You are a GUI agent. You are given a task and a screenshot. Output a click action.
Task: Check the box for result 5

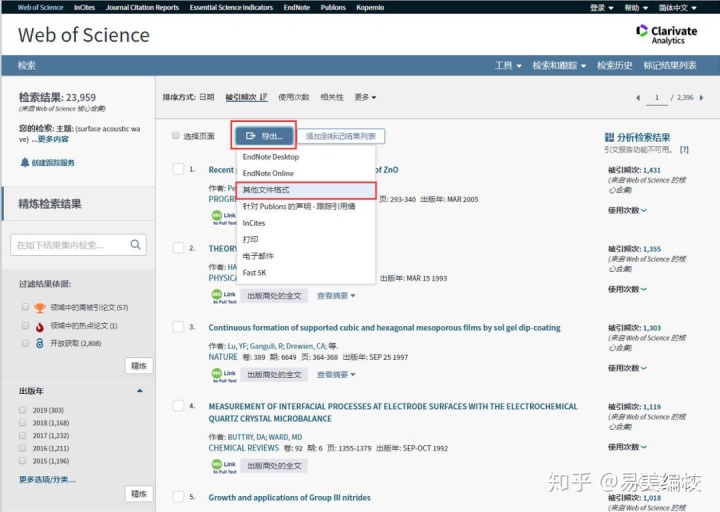click(178, 497)
